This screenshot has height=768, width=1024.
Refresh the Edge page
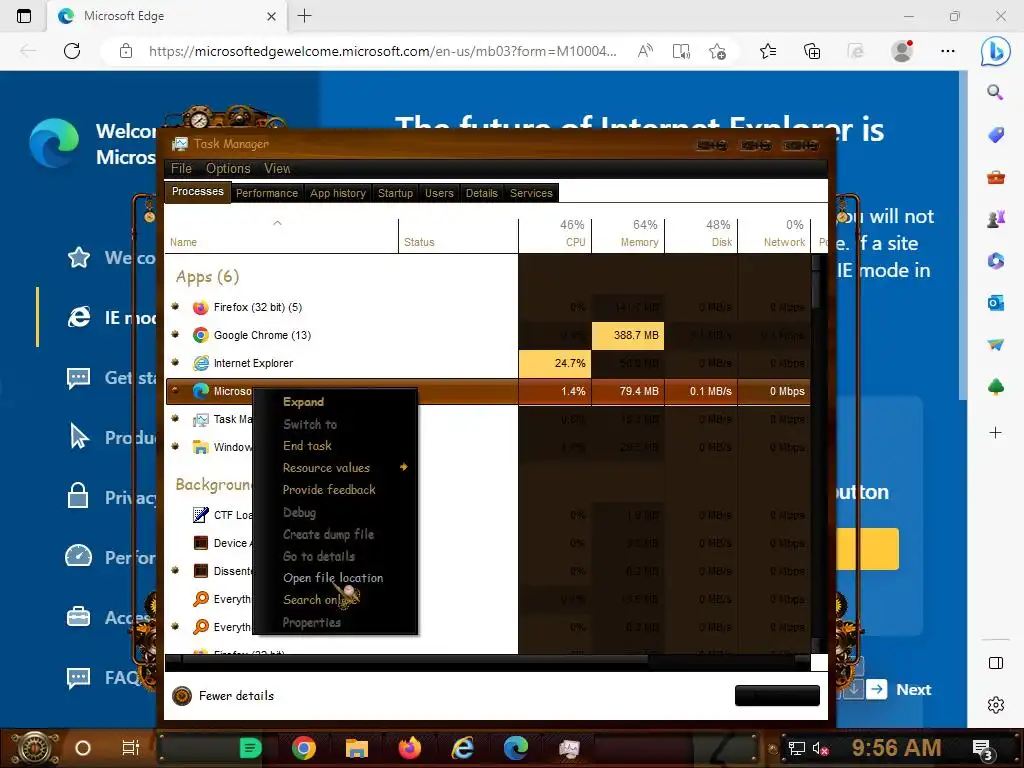coord(72,51)
